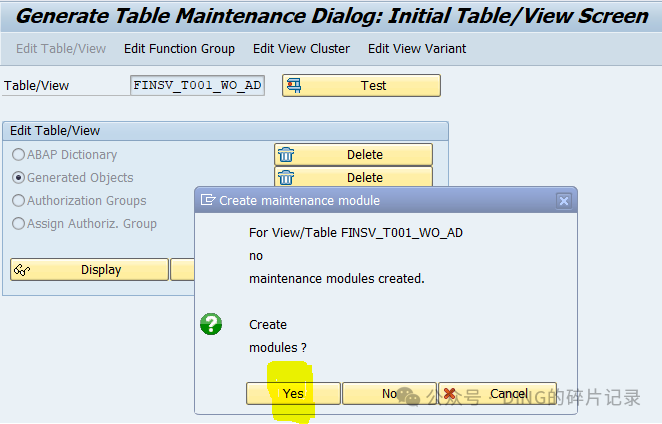Click the 'modules ?' dialog text

pos(278,348)
